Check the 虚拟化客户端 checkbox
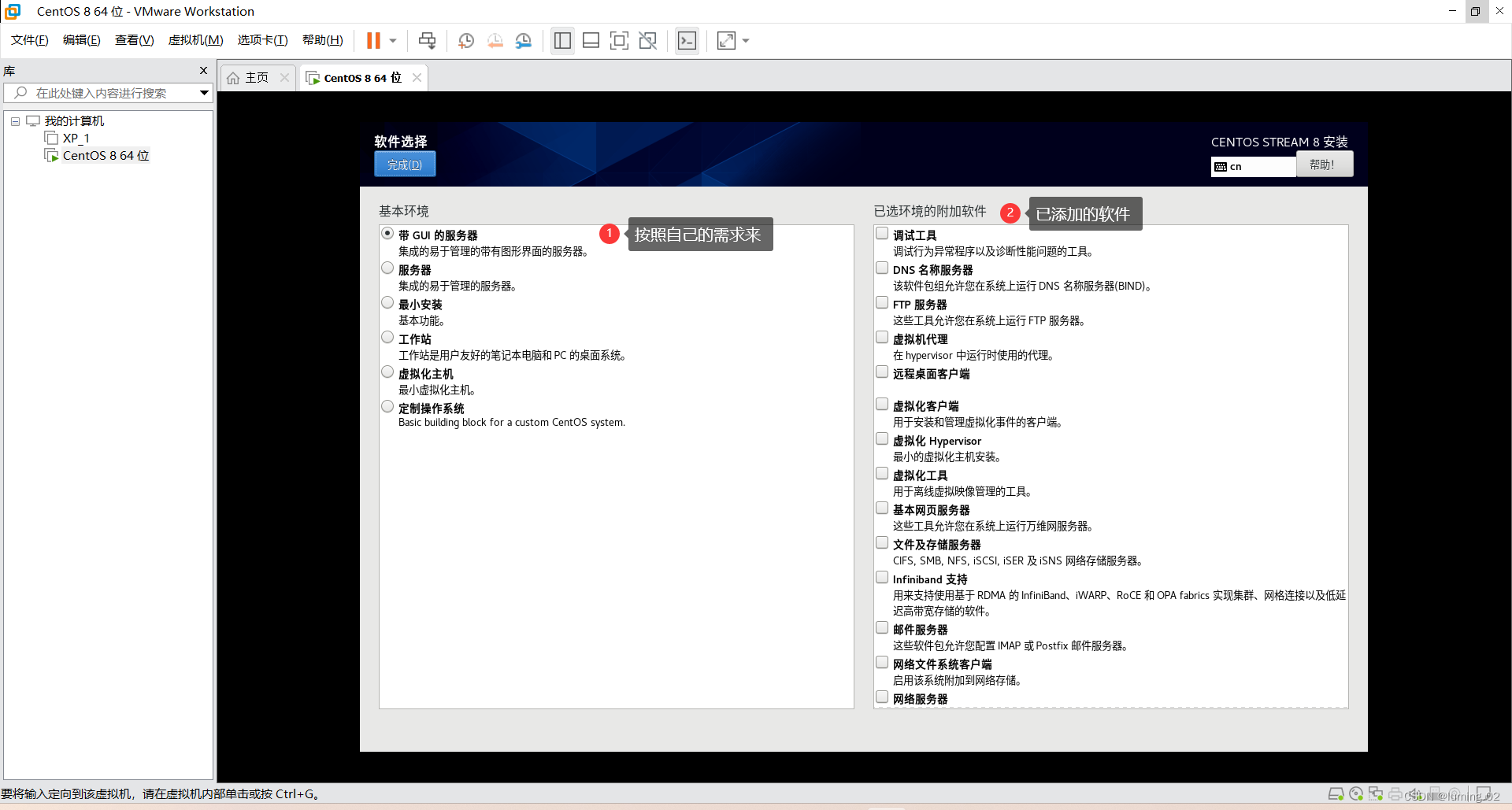 (882, 404)
